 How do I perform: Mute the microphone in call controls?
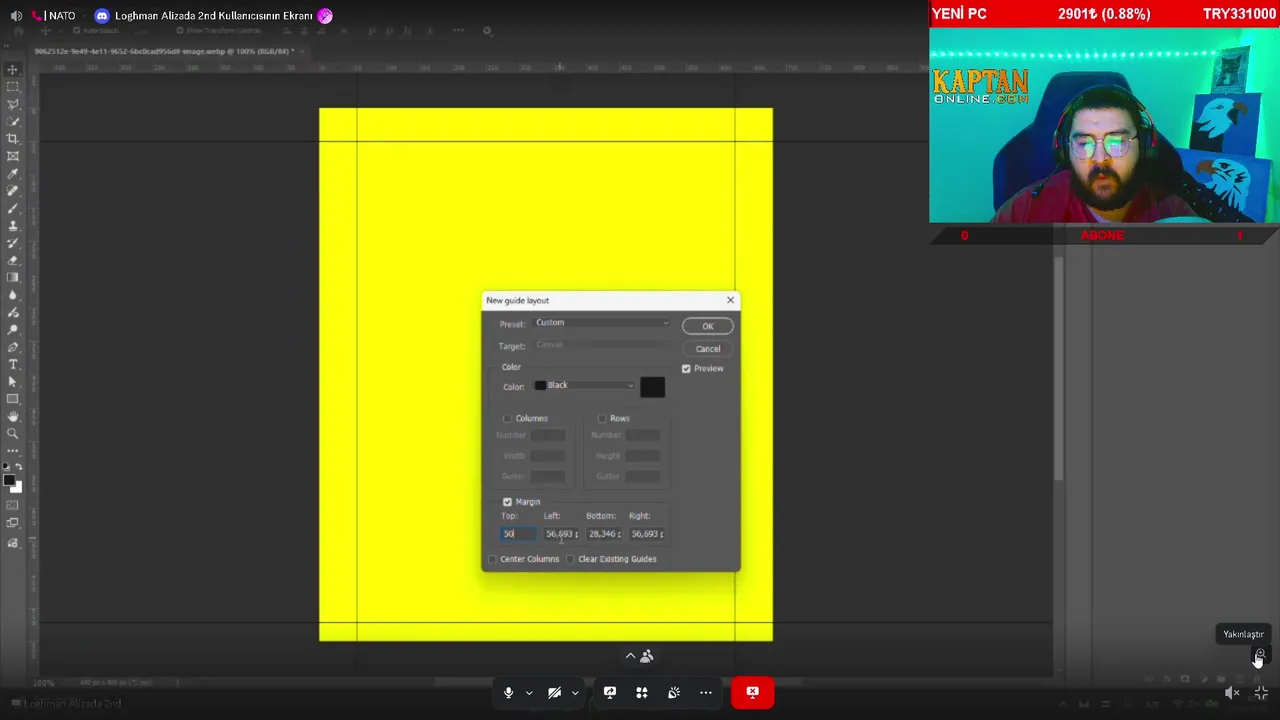pyautogui.click(x=508, y=692)
